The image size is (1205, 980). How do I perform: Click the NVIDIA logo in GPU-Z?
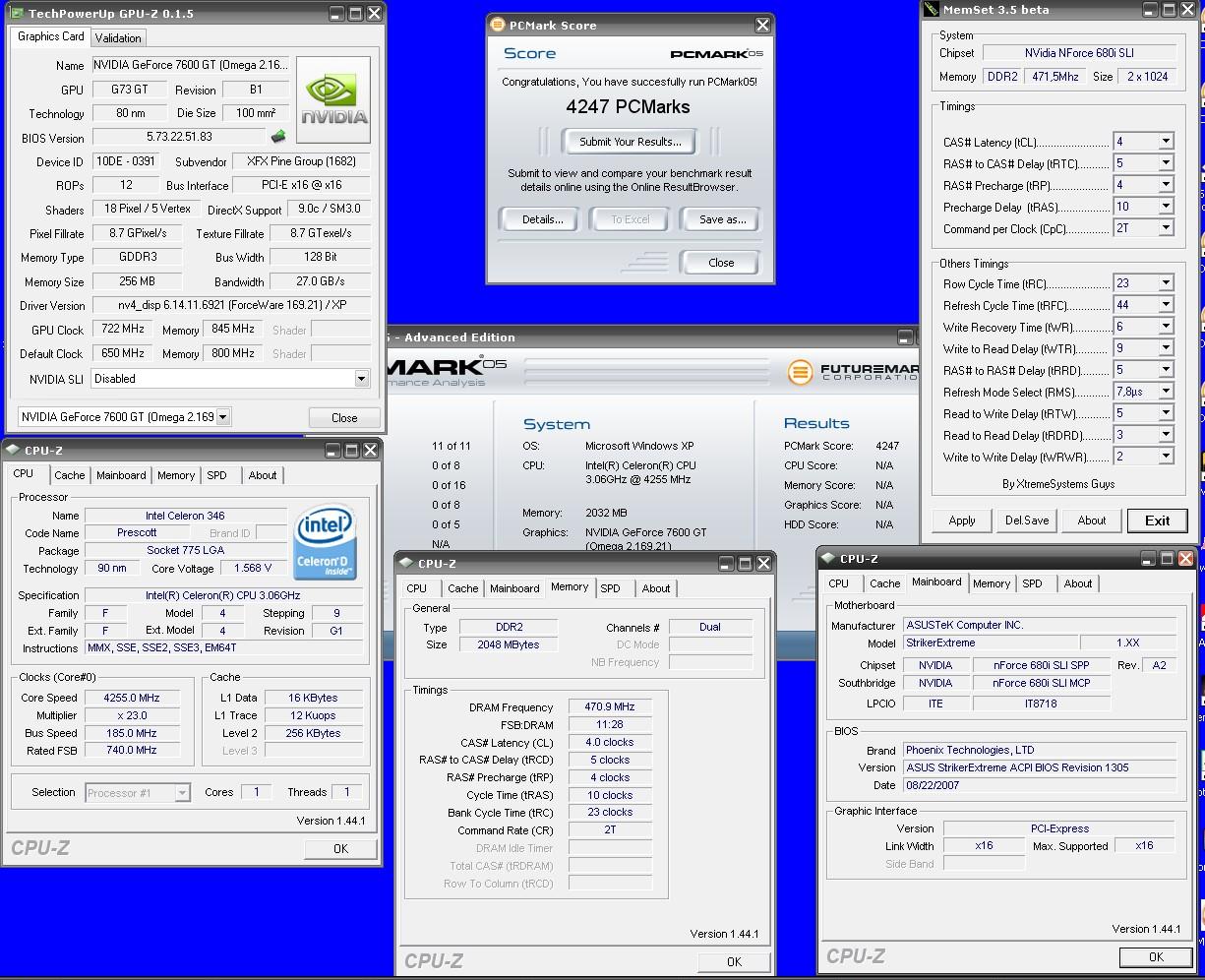click(x=334, y=100)
